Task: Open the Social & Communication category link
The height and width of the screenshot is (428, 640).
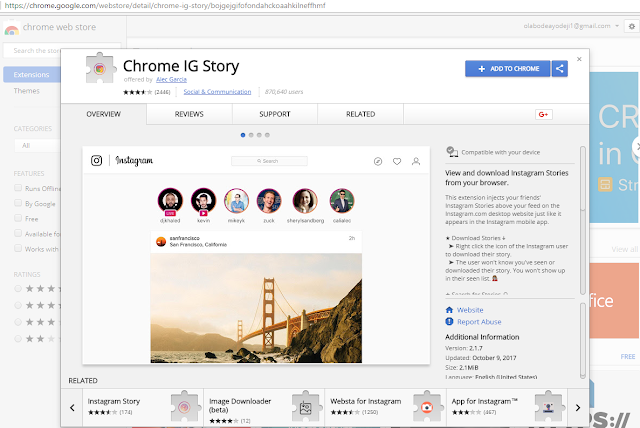Action: pyautogui.click(x=217, y=92)
